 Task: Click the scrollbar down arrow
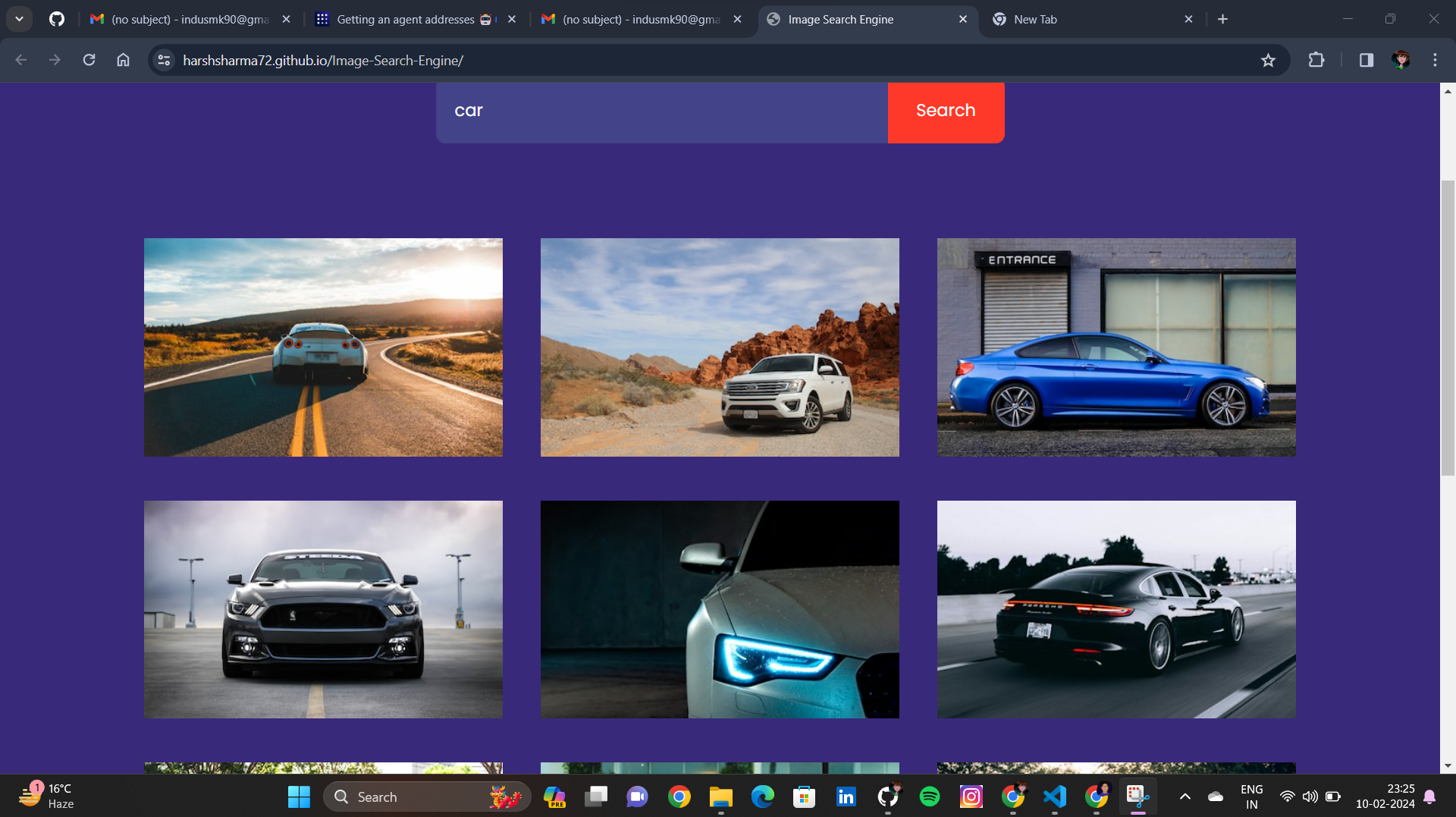[x=1448, y=766]
